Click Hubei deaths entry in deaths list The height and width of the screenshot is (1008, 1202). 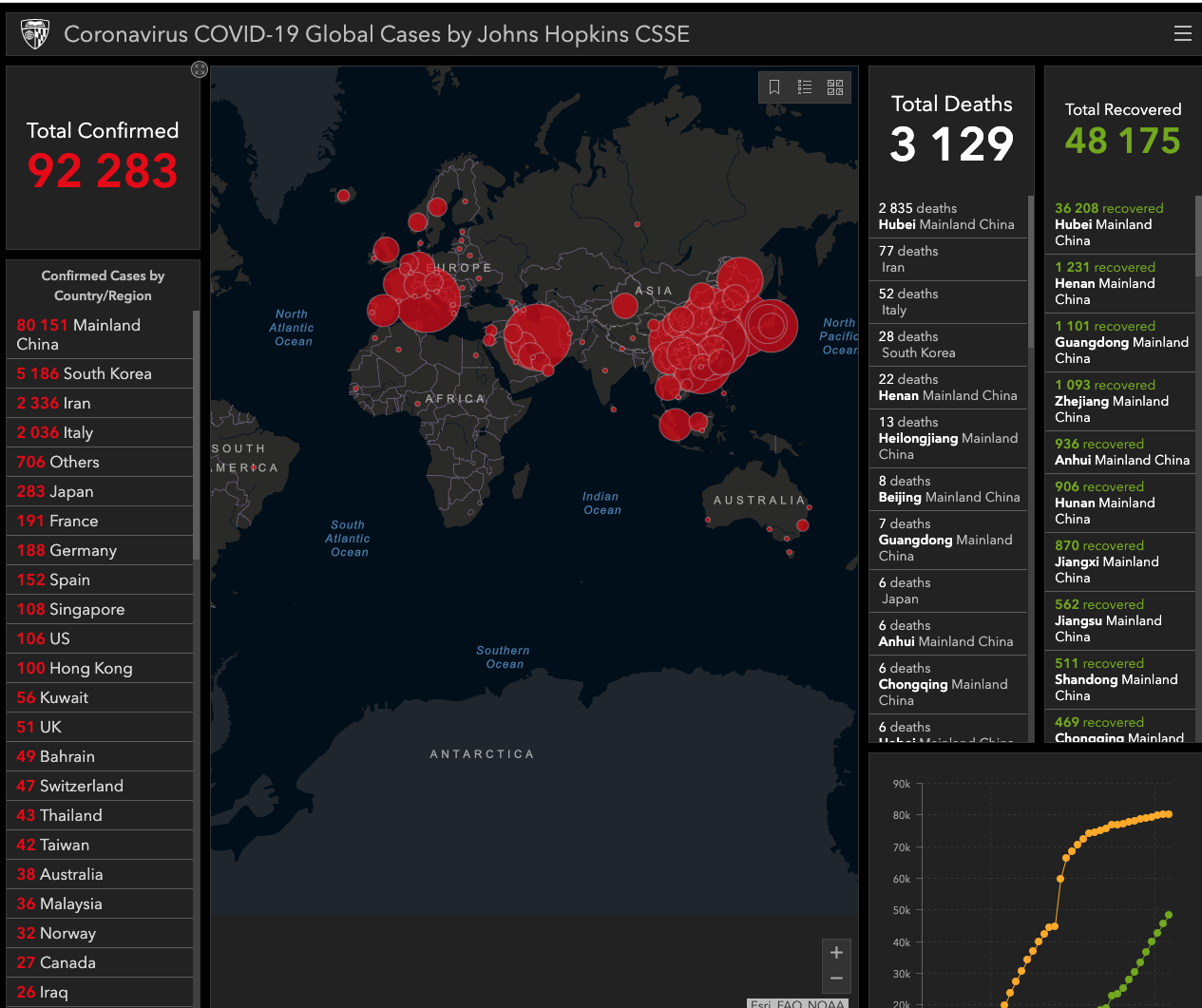click(x=946, y=217)
